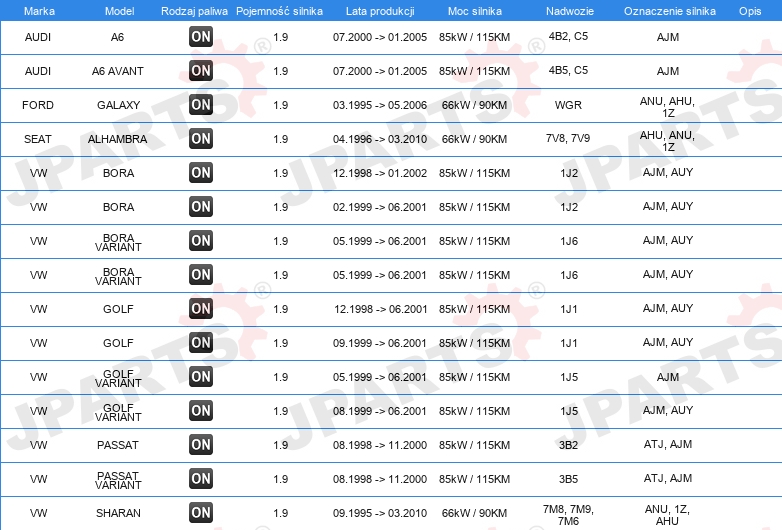Select the SEAT brand cell

pos(38,139)
